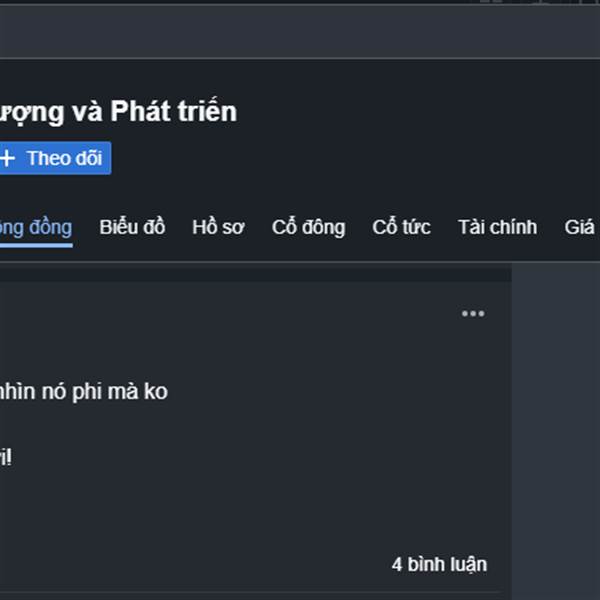
Task: Select the Cổ đông tab
Action: pos(308,227)
